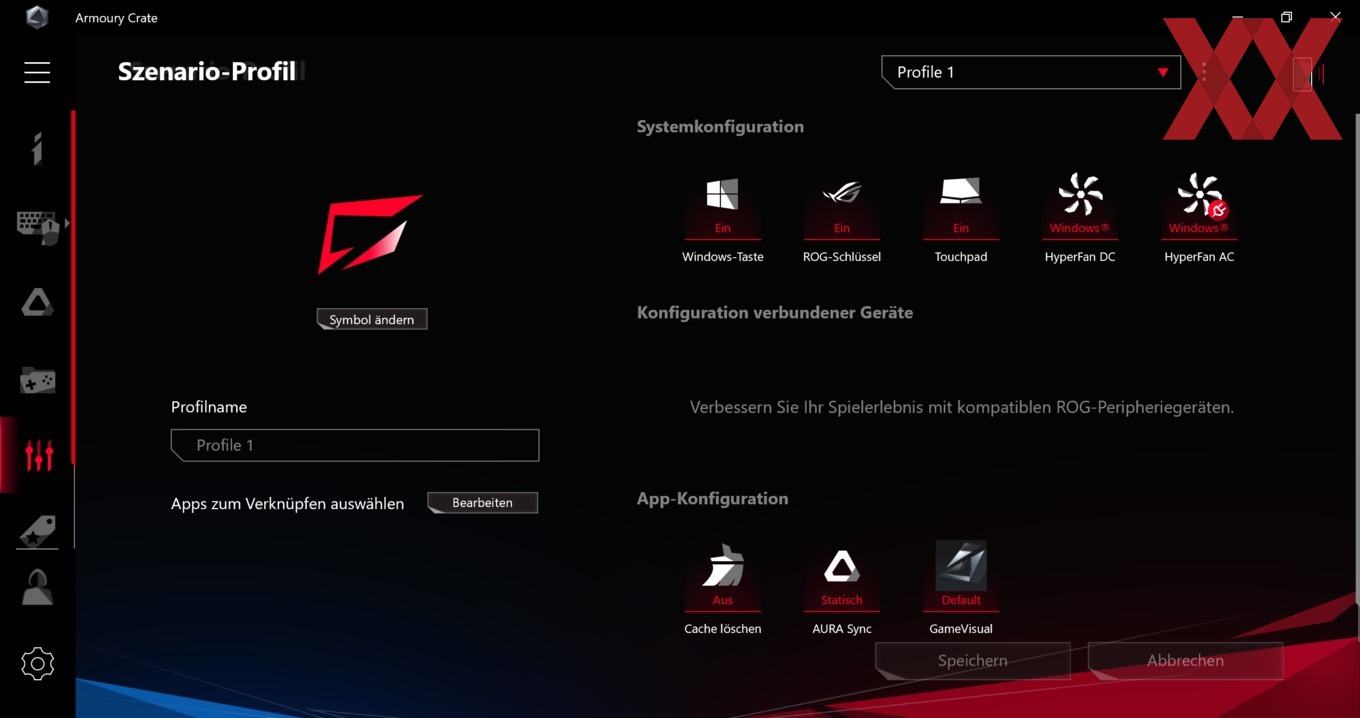The image size is (1360, 718).
Task: Click the ROG-Peripheriegeräten hint text
Action: point(962,407)
